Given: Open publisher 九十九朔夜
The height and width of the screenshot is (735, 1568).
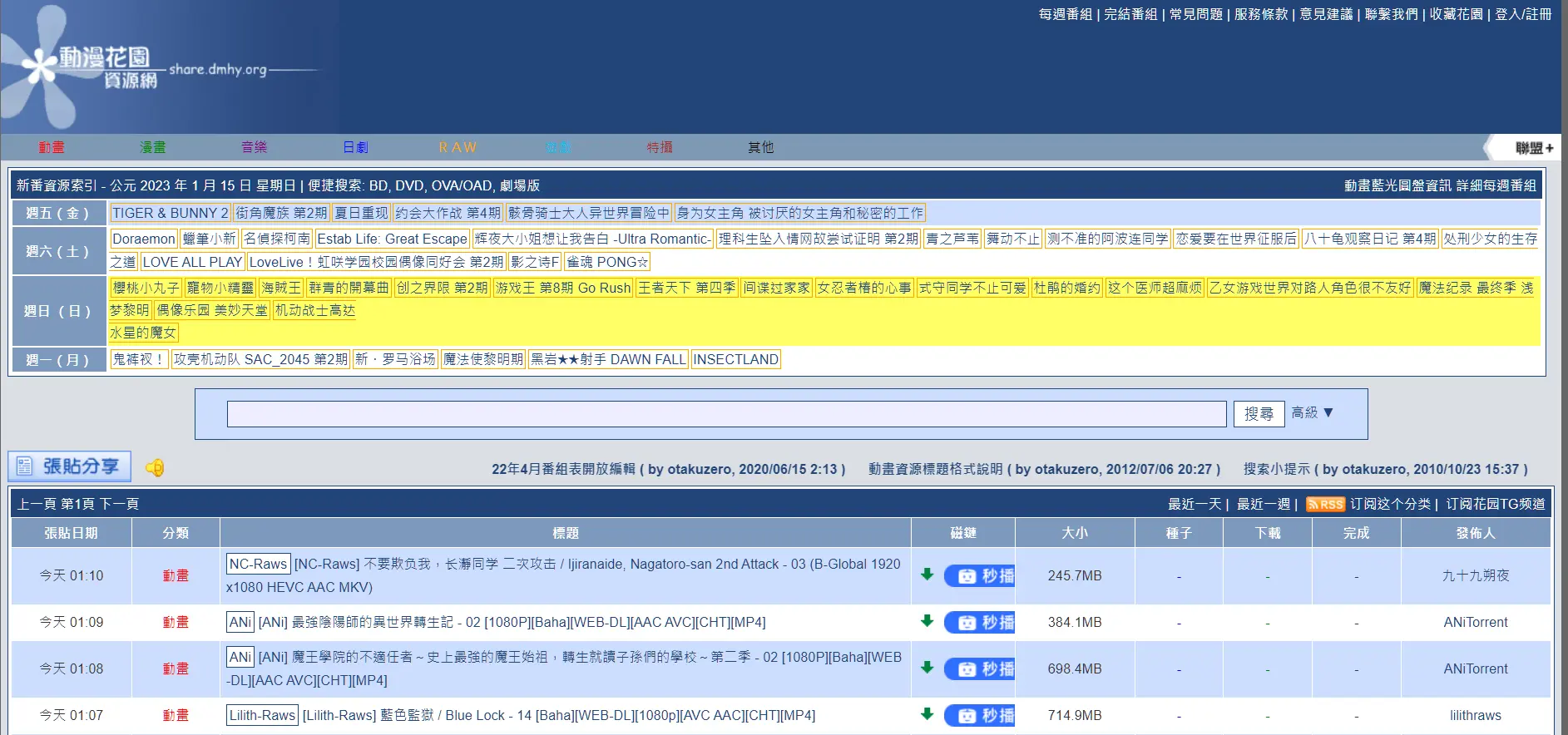Looking at the screenshot, I should pos(1476,575).
